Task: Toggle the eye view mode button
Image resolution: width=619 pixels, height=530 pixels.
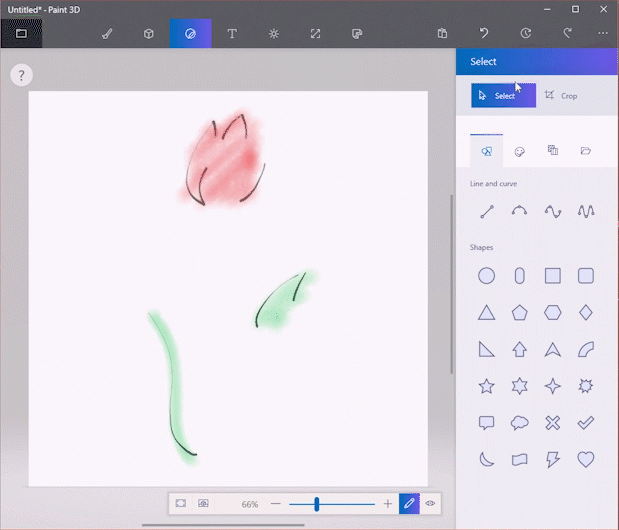Action: [x=431, y=504]
